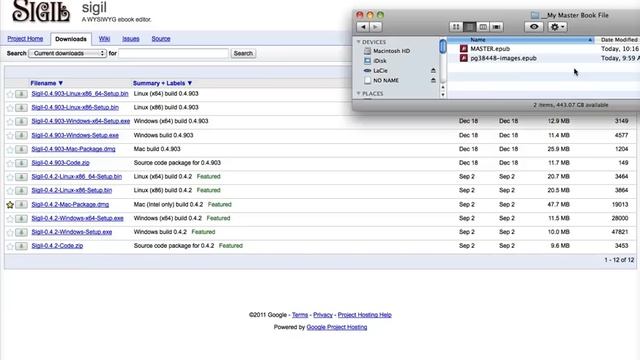640x360 pixels.
Task: Click the downloads search text field
Action: click(x=173, y=53)
